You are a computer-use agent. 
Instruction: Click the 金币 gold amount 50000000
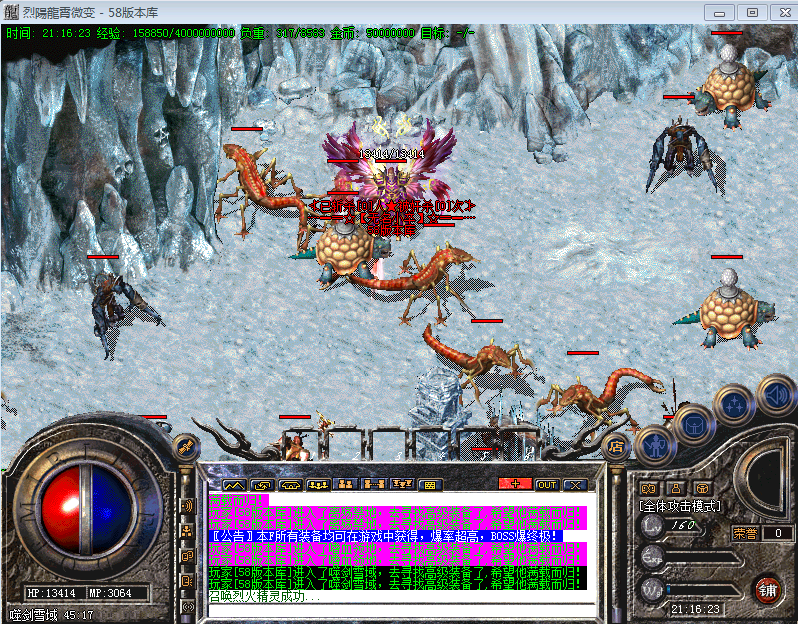point(373,34)
